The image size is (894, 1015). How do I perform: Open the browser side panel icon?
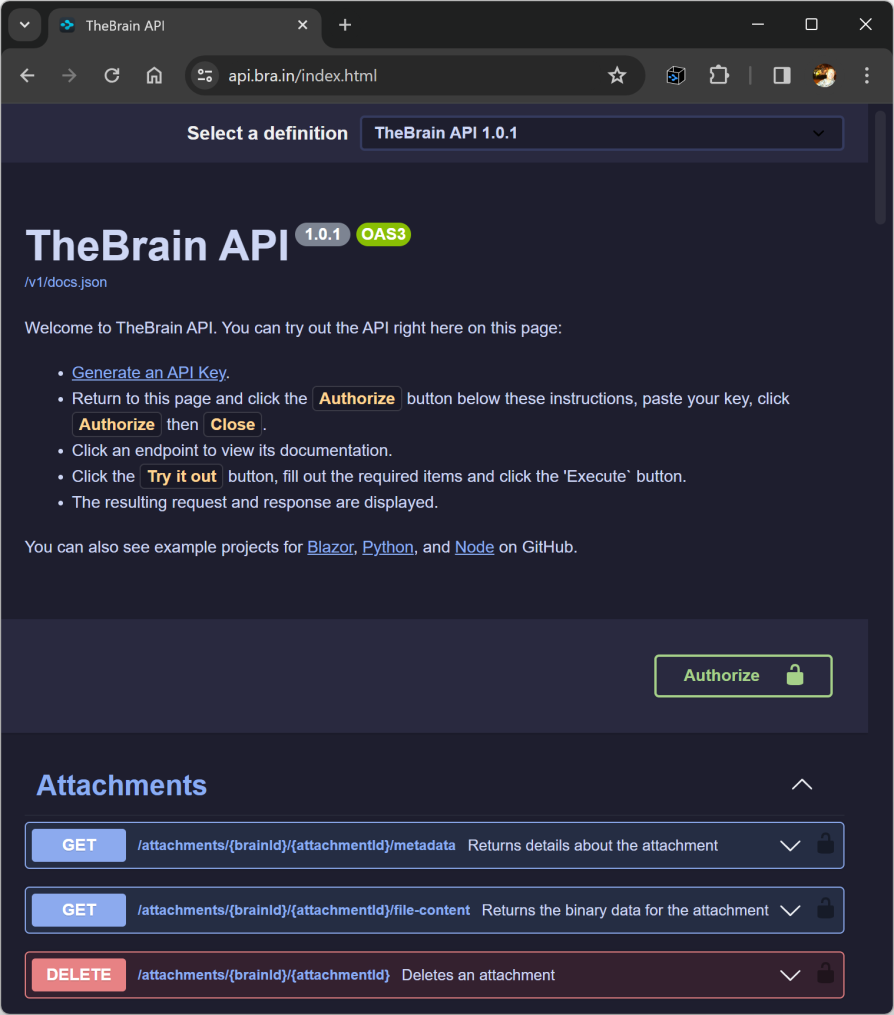click(x=782, y=76)
